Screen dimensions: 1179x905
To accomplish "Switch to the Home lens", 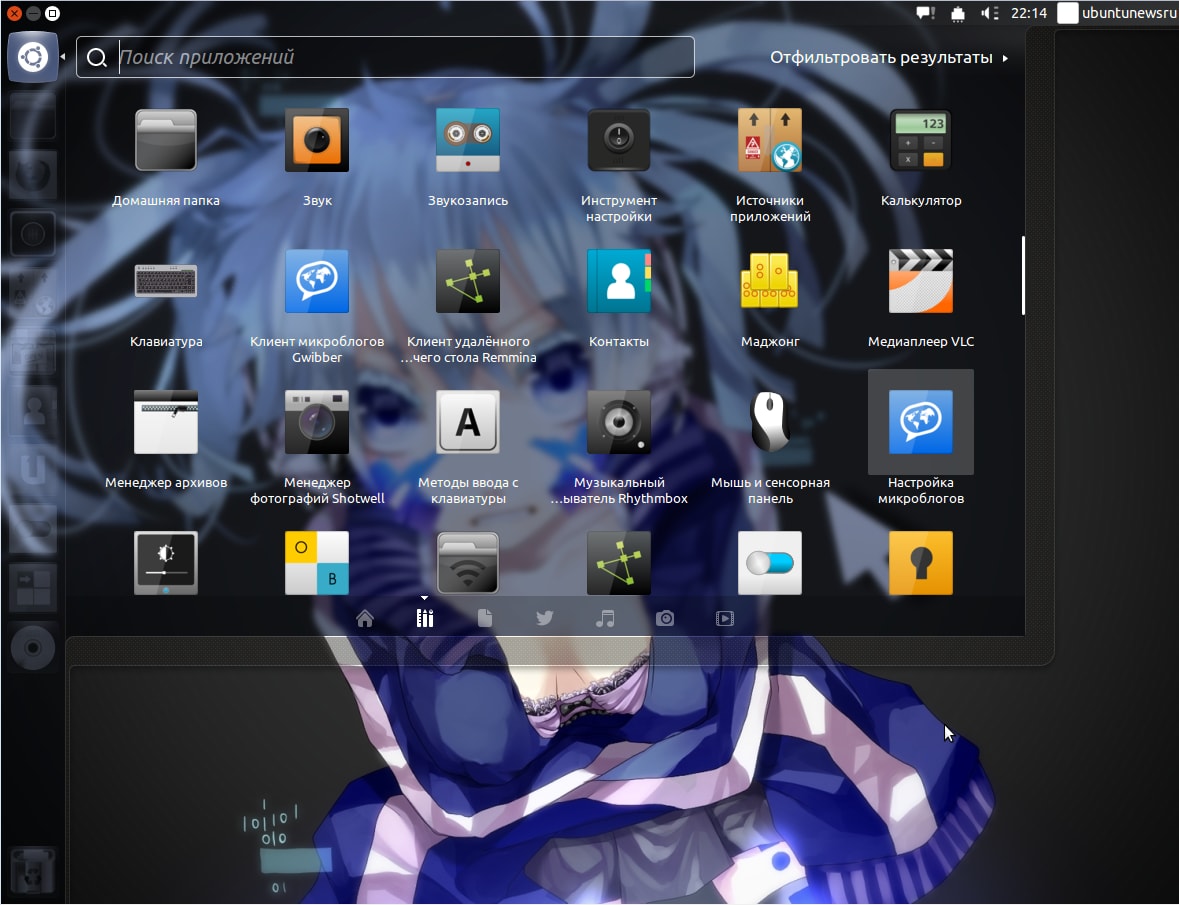I will [x=365, y=619].
